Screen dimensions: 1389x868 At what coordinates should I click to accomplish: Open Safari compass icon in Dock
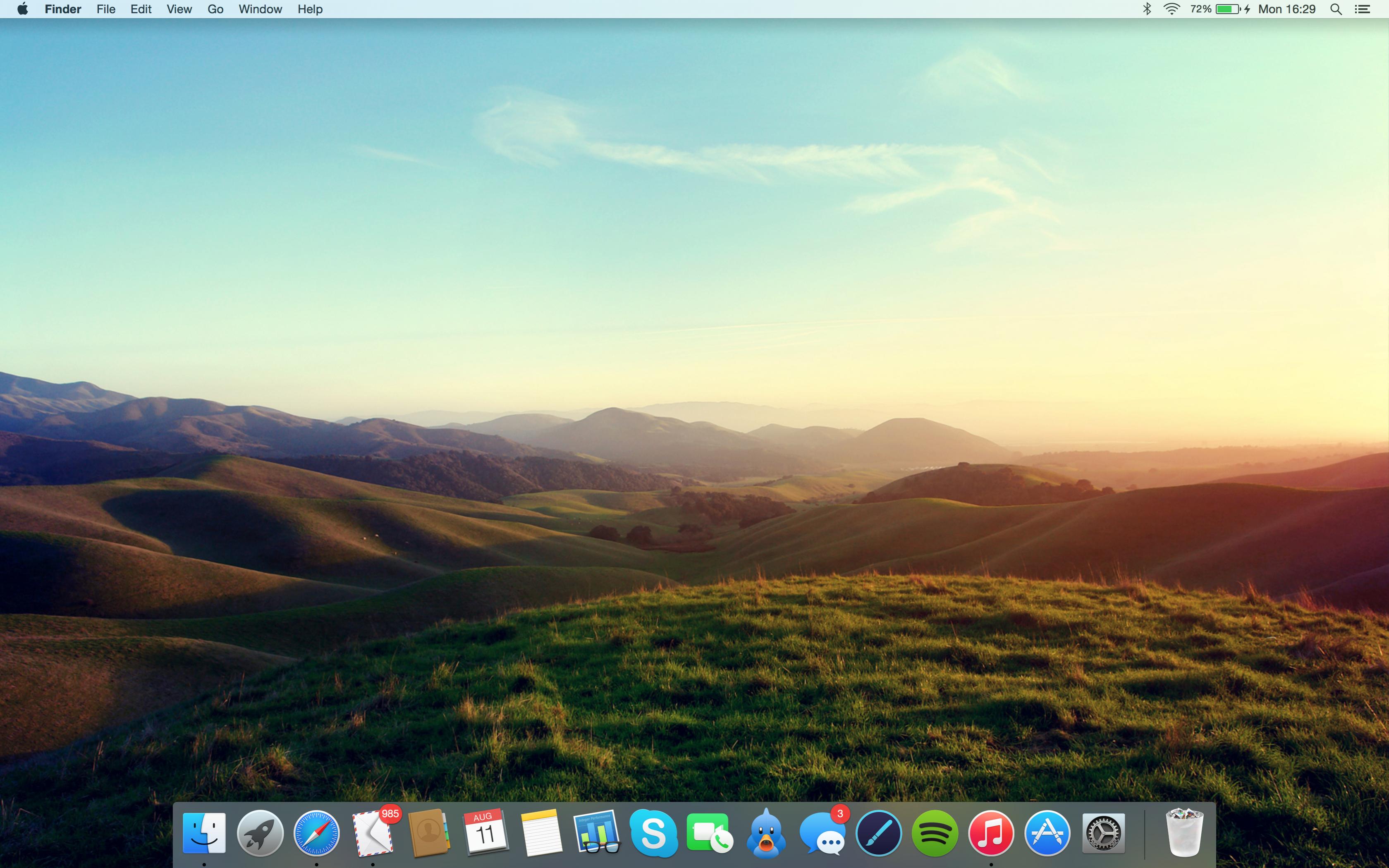click(316, 833)
